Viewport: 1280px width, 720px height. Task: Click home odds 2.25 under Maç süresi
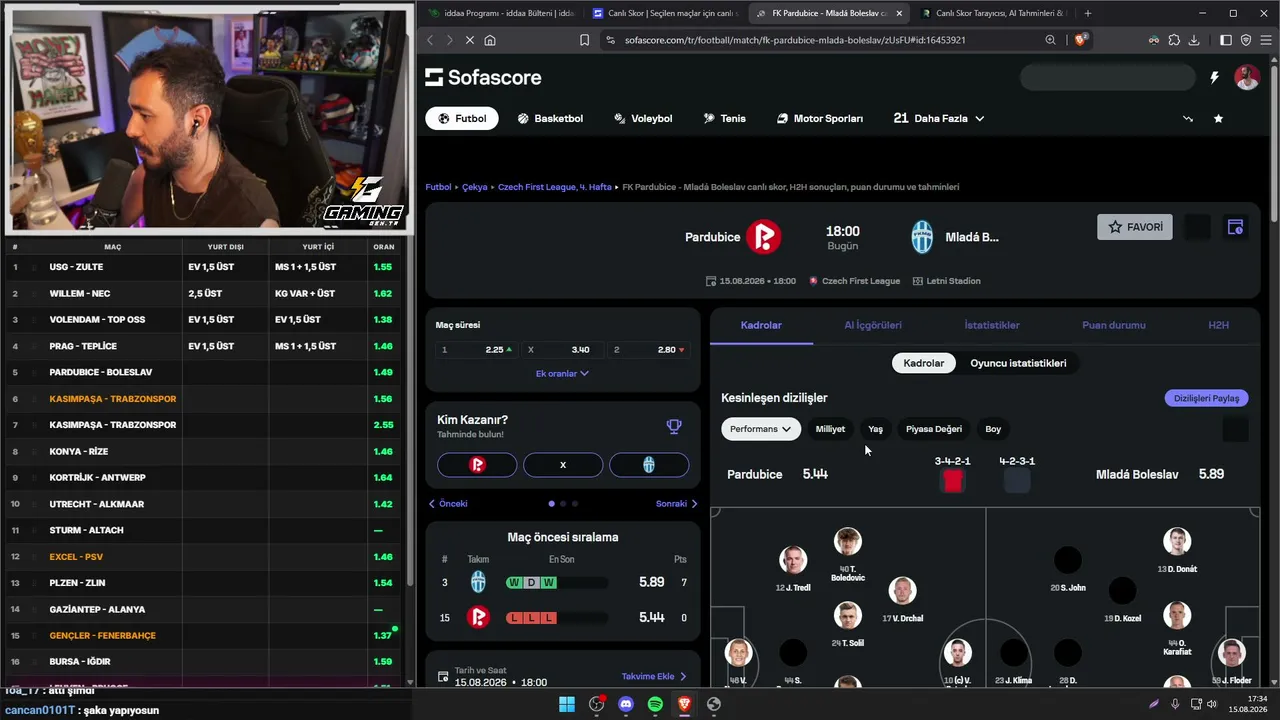click(x=475, y=350)
